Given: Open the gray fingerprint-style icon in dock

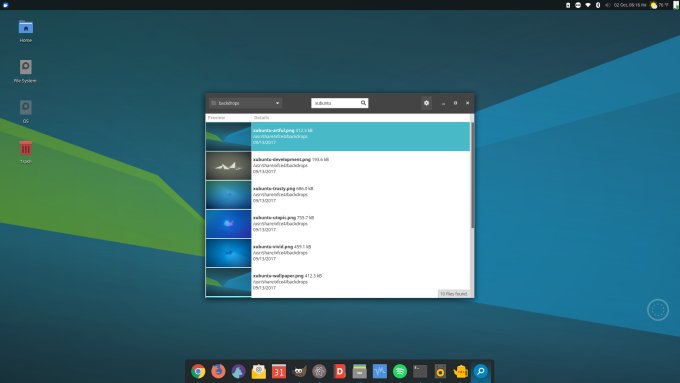Looking at the screenshot, I should (x=319, y=371).
